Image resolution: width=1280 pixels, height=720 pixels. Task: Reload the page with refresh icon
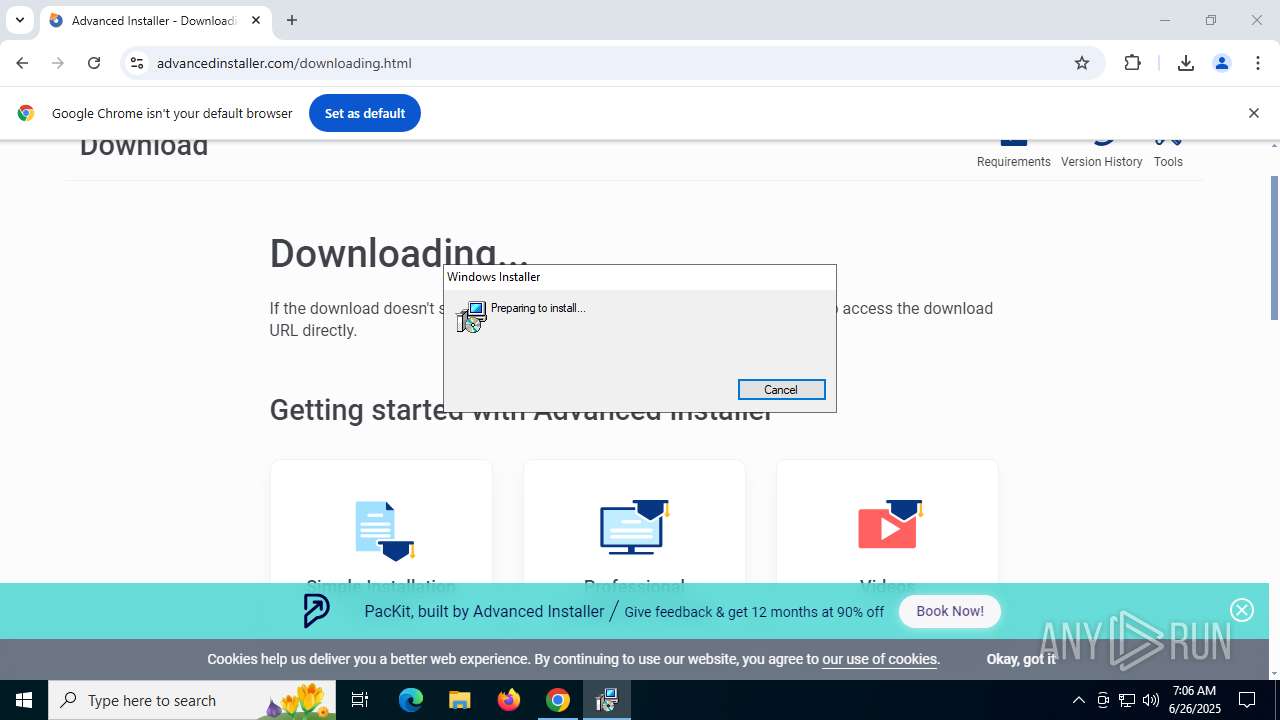pos(94,63)
